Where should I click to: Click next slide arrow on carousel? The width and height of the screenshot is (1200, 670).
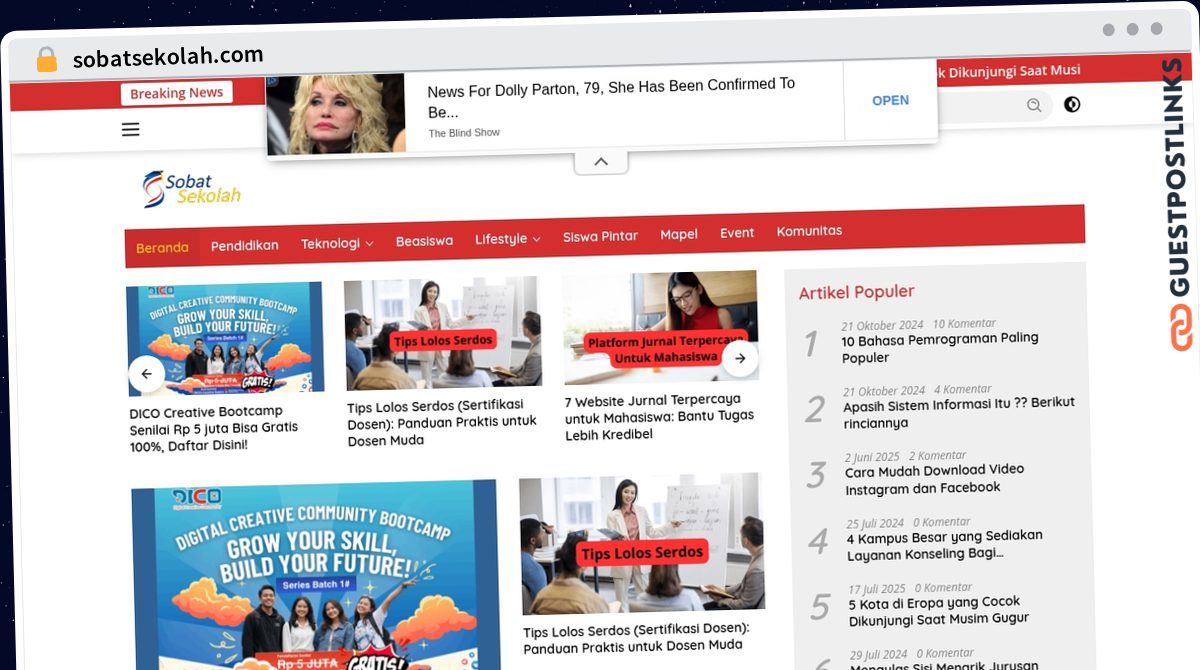pos(740,358)
